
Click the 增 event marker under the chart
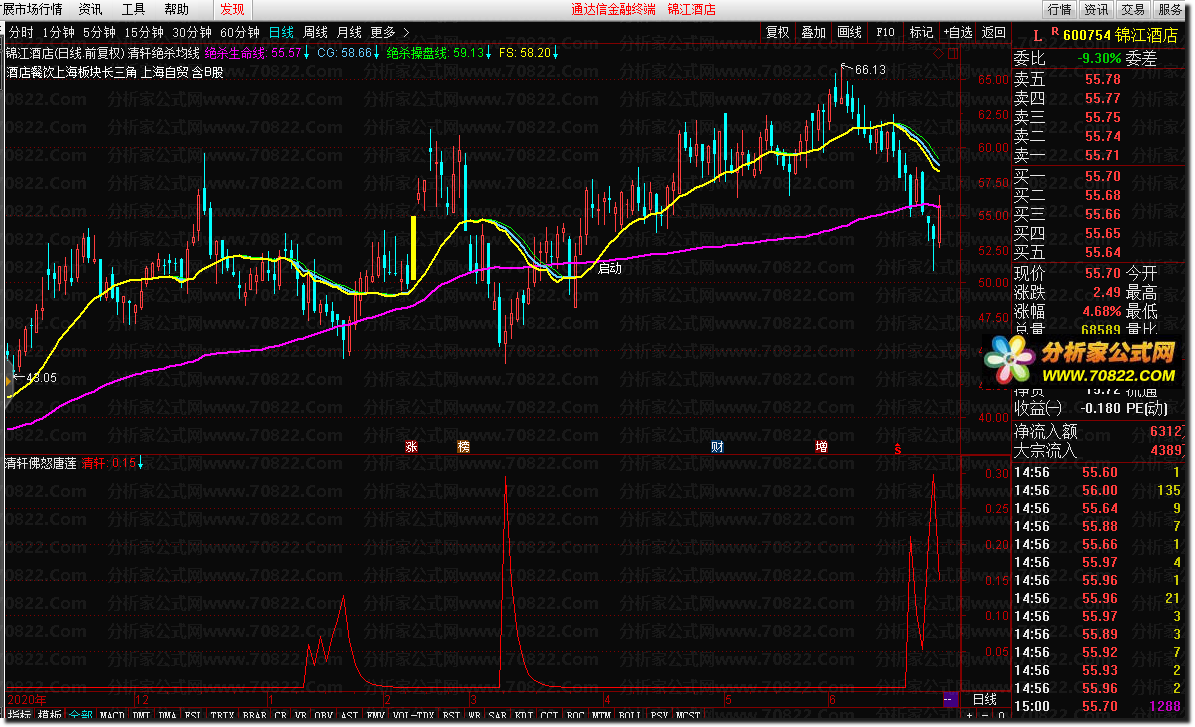(822, 447)
